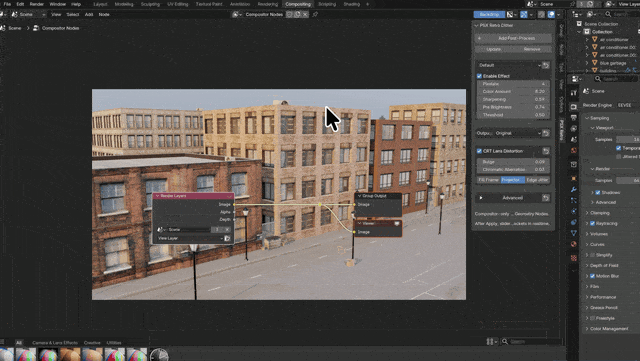
Task: Open the Add menu in editor header
Action: tap(89, 14)
